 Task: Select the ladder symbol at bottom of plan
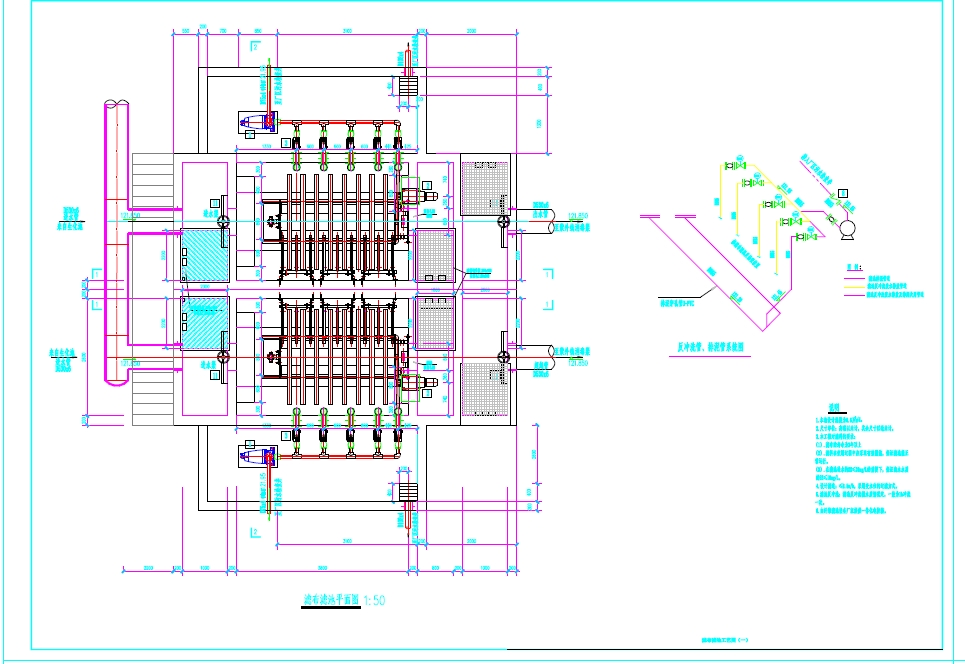pyautogui.click(x=408, y=493)
